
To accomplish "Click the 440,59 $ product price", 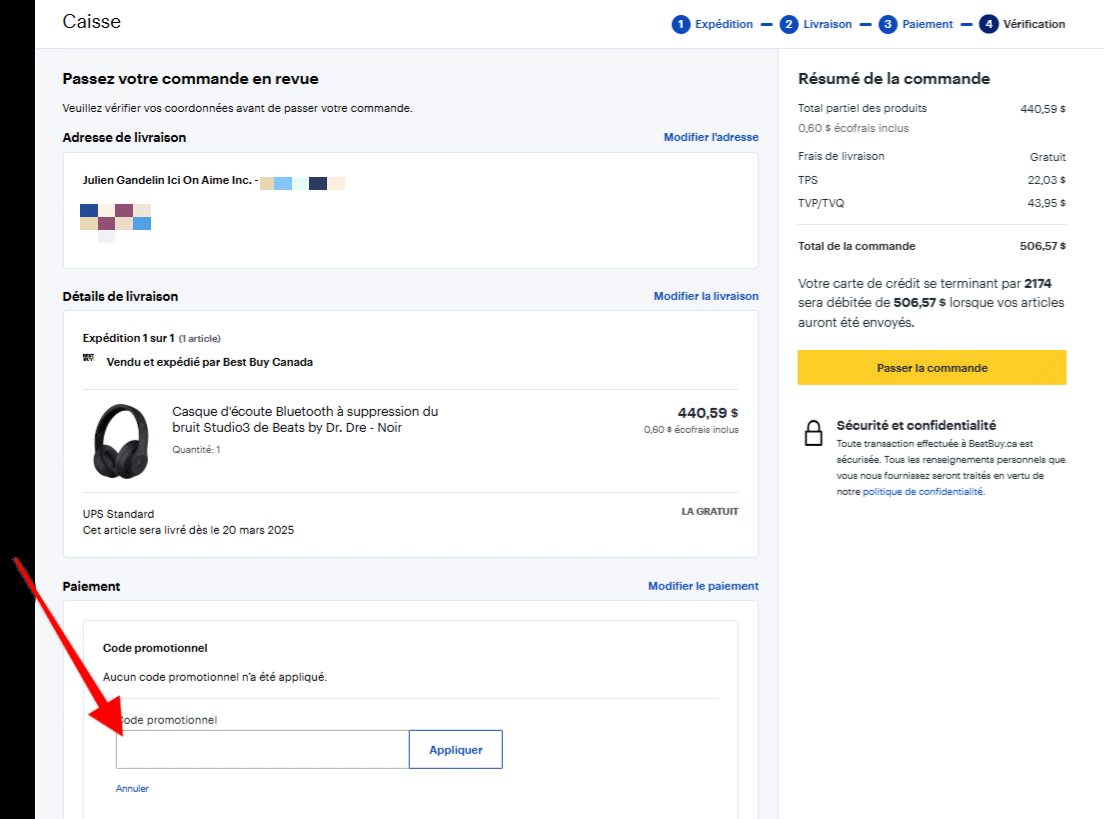I will (708, 413).
